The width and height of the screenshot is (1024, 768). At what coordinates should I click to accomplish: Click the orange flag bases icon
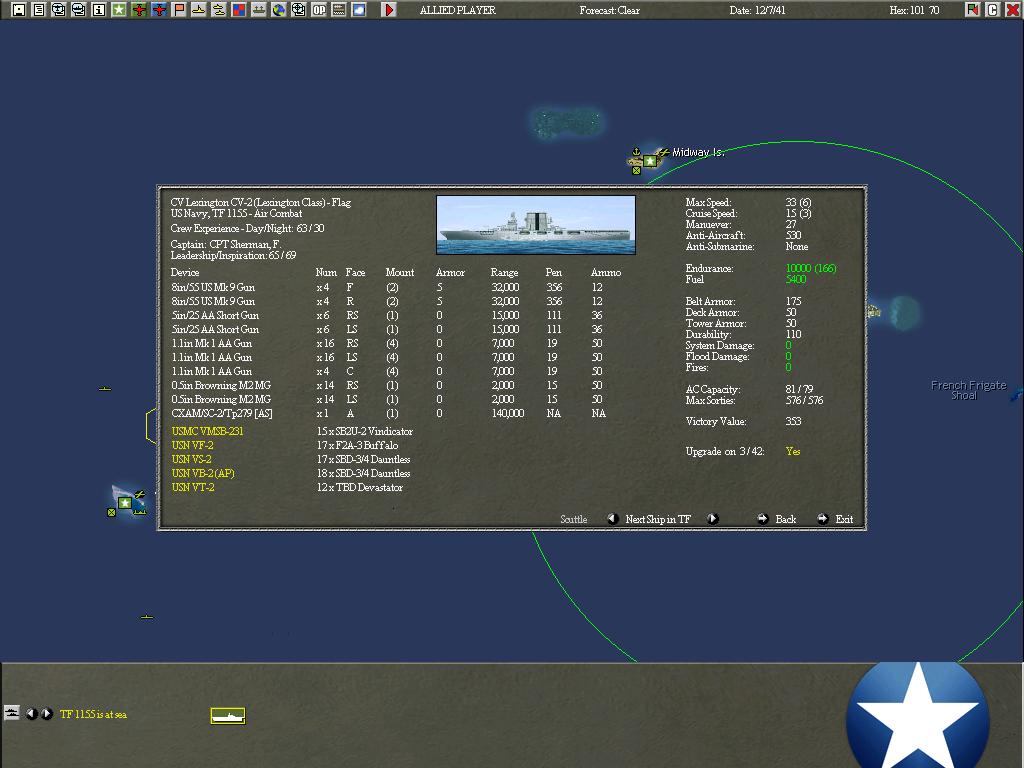point(179,10)
